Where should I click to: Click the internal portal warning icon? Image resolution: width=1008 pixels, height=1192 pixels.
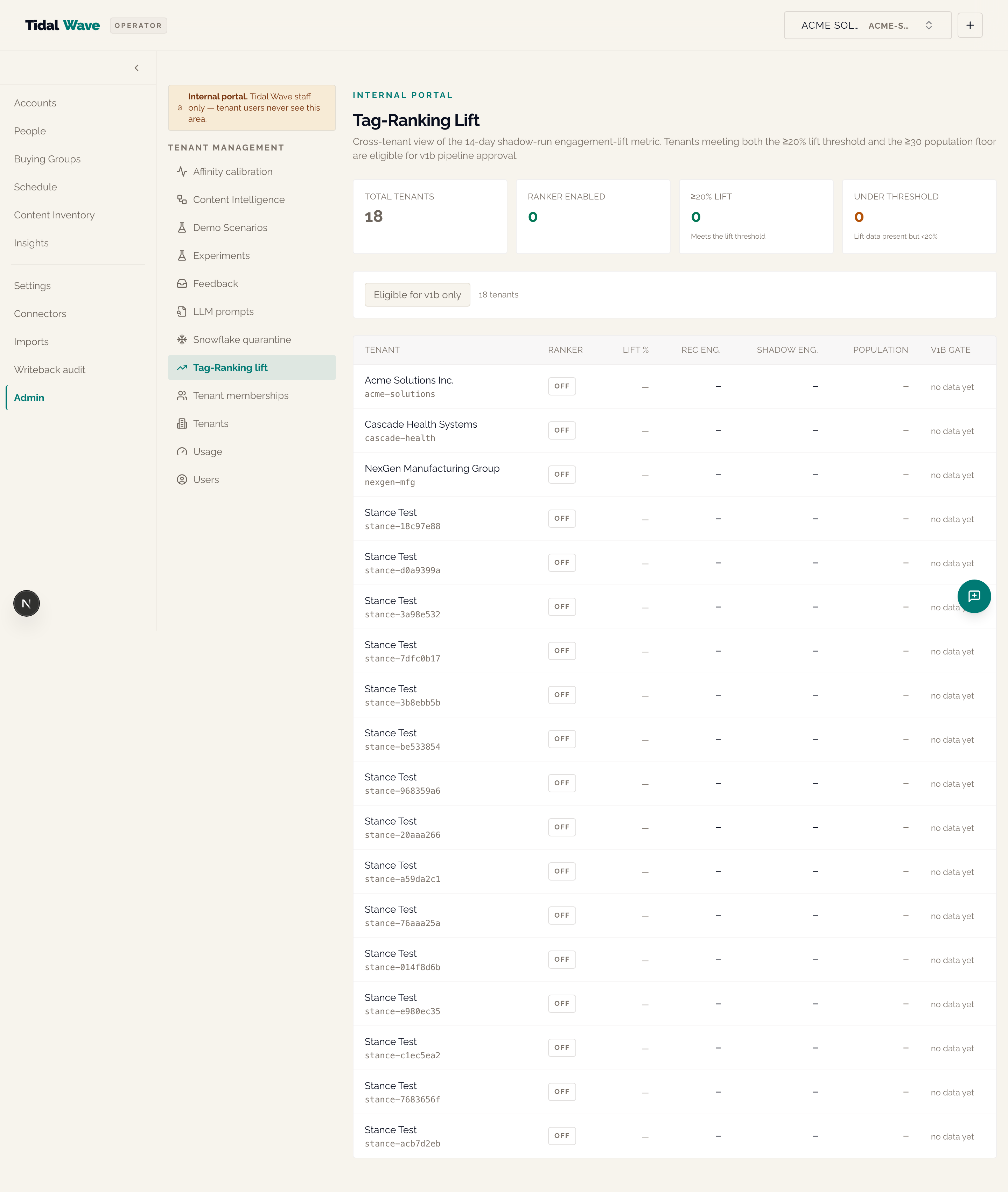[180, 108]
